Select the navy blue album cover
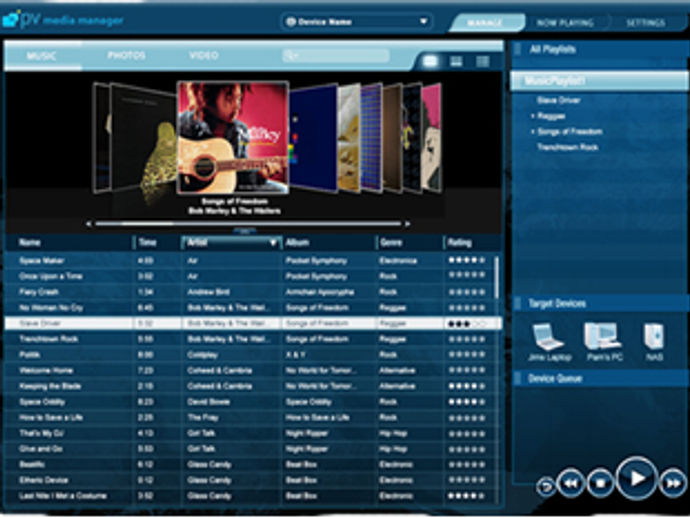The height and width of the screenshot is (518, 690). [x=314, y=137]
